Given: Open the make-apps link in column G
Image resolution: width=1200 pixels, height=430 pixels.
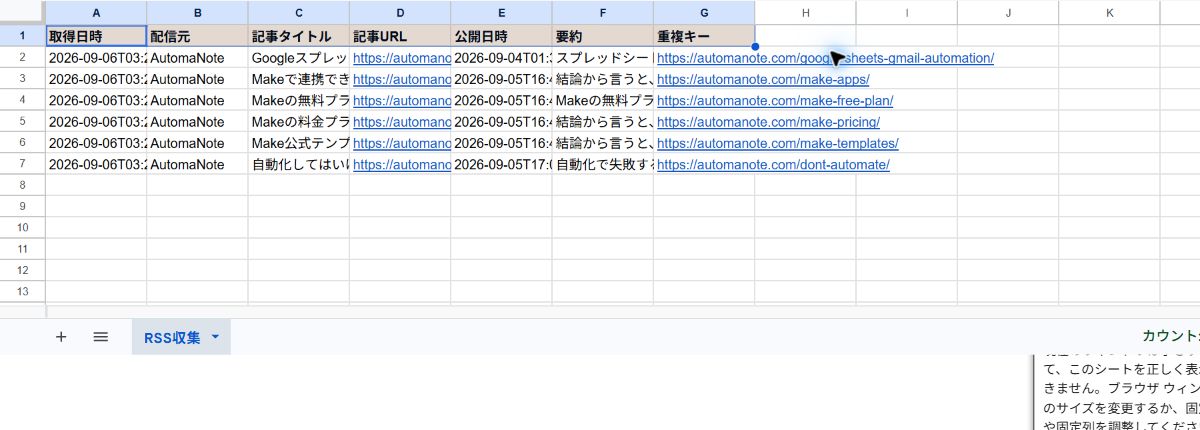Looking at the screenshot, I should pyautogui.click(x=763, y=79).
